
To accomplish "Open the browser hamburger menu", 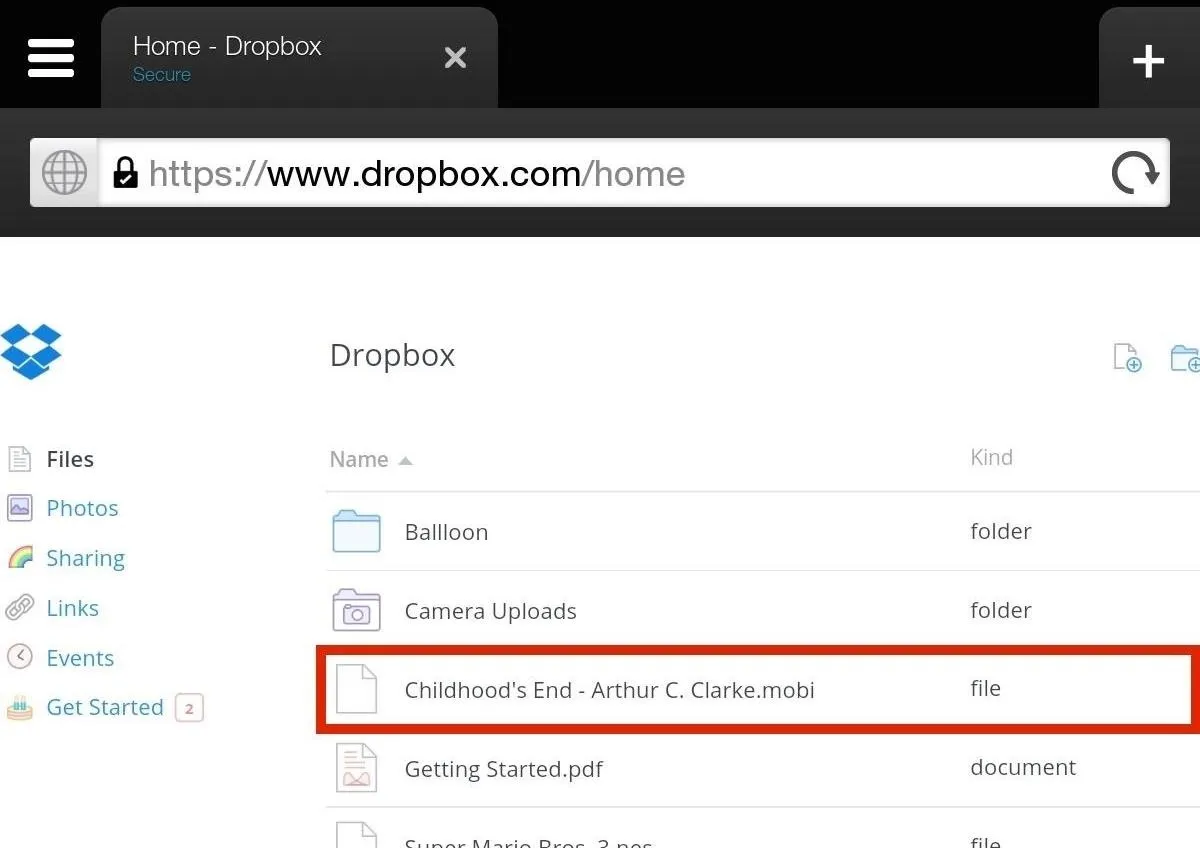I will coord(51,58).
